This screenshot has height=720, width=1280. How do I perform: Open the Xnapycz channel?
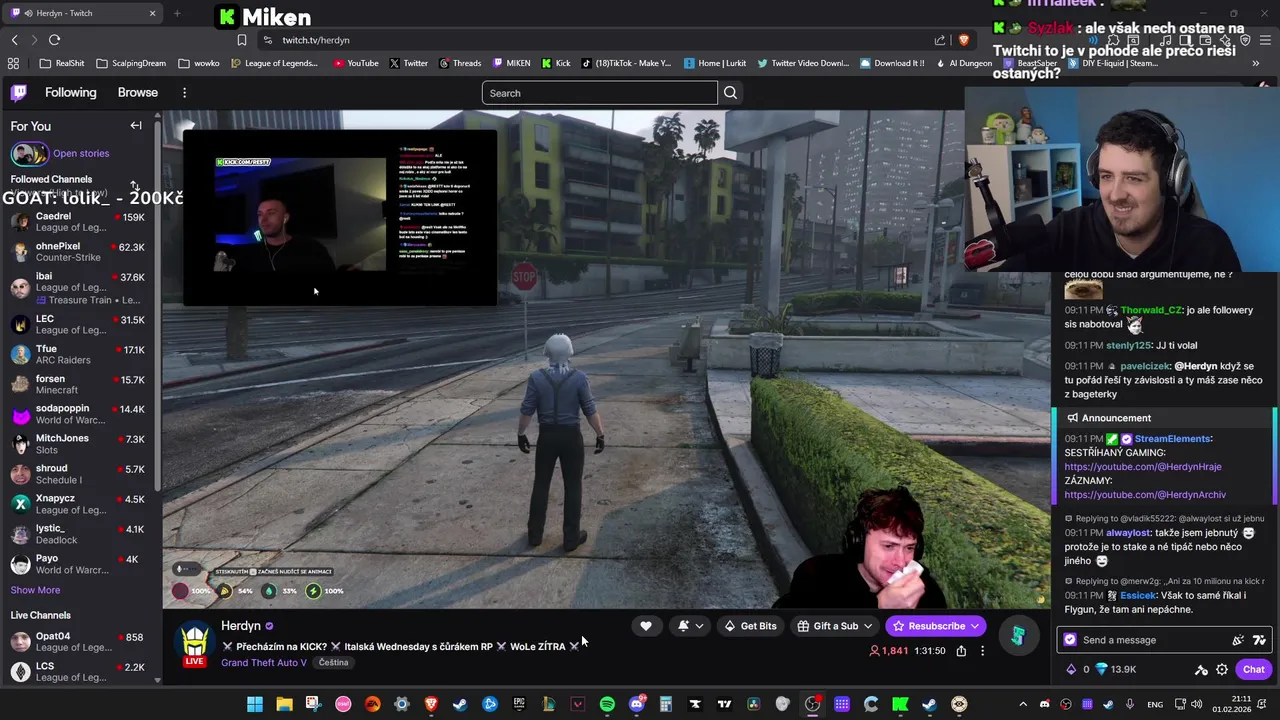[78, 504]
